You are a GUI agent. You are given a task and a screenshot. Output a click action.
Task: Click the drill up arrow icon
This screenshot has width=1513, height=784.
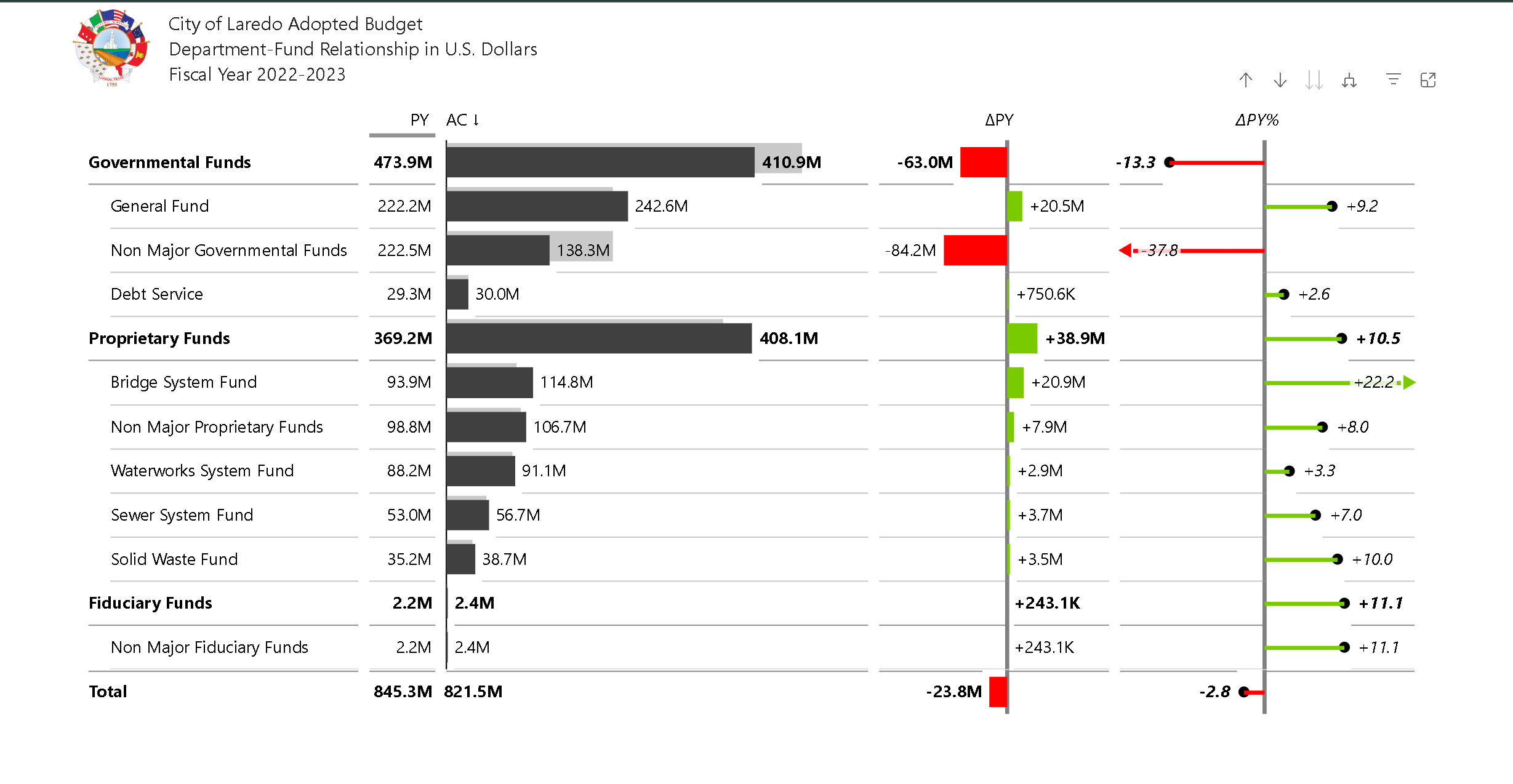tap(1246, 80)
